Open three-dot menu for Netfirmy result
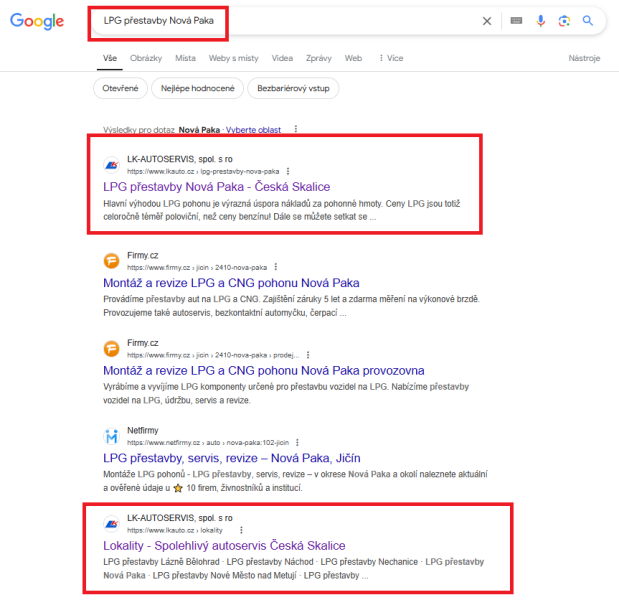The height and width of the screenshot is (600, 619). pos(297,442)
